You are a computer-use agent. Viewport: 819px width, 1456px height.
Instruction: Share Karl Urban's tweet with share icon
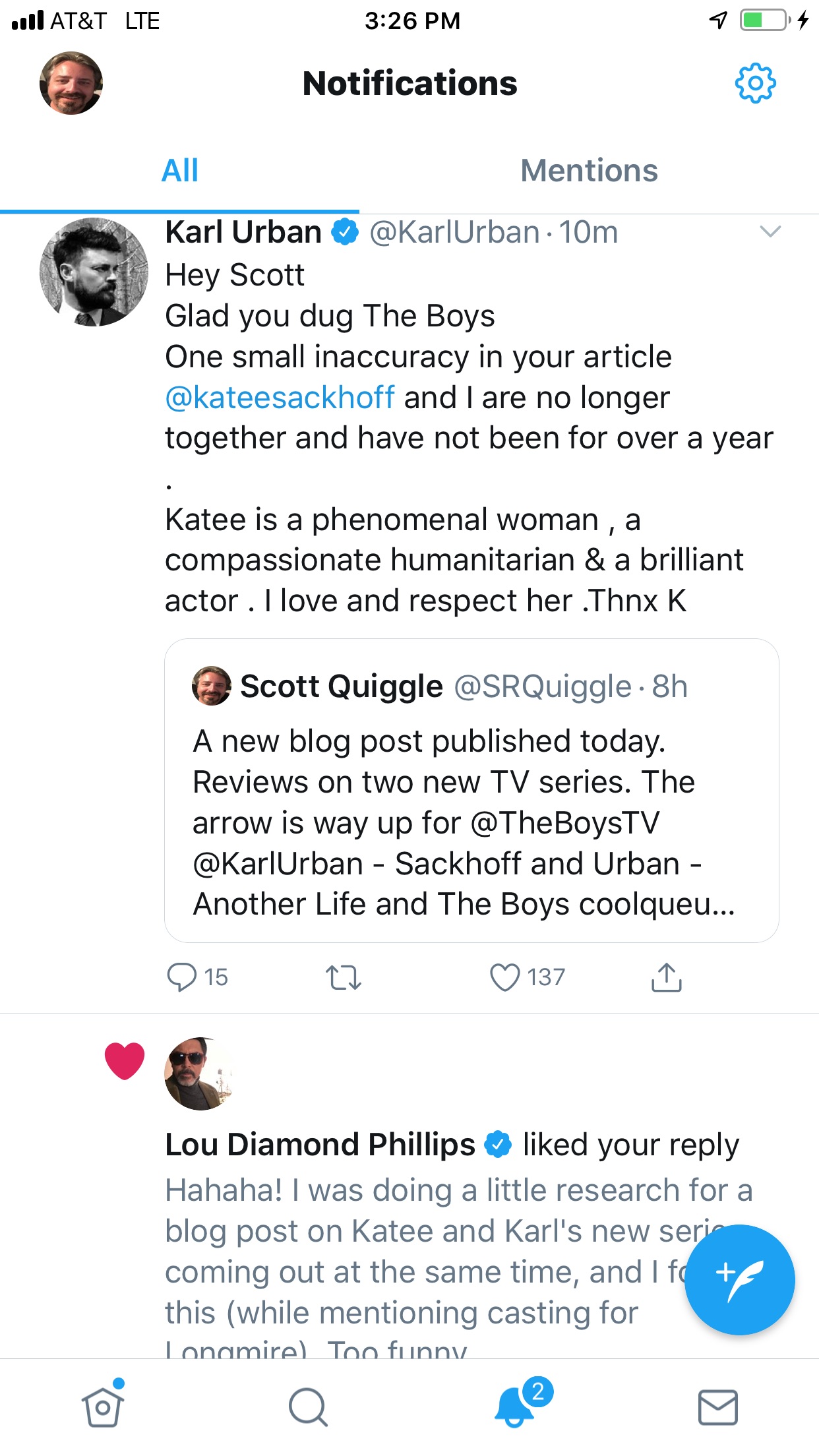(x=666, y=977)
